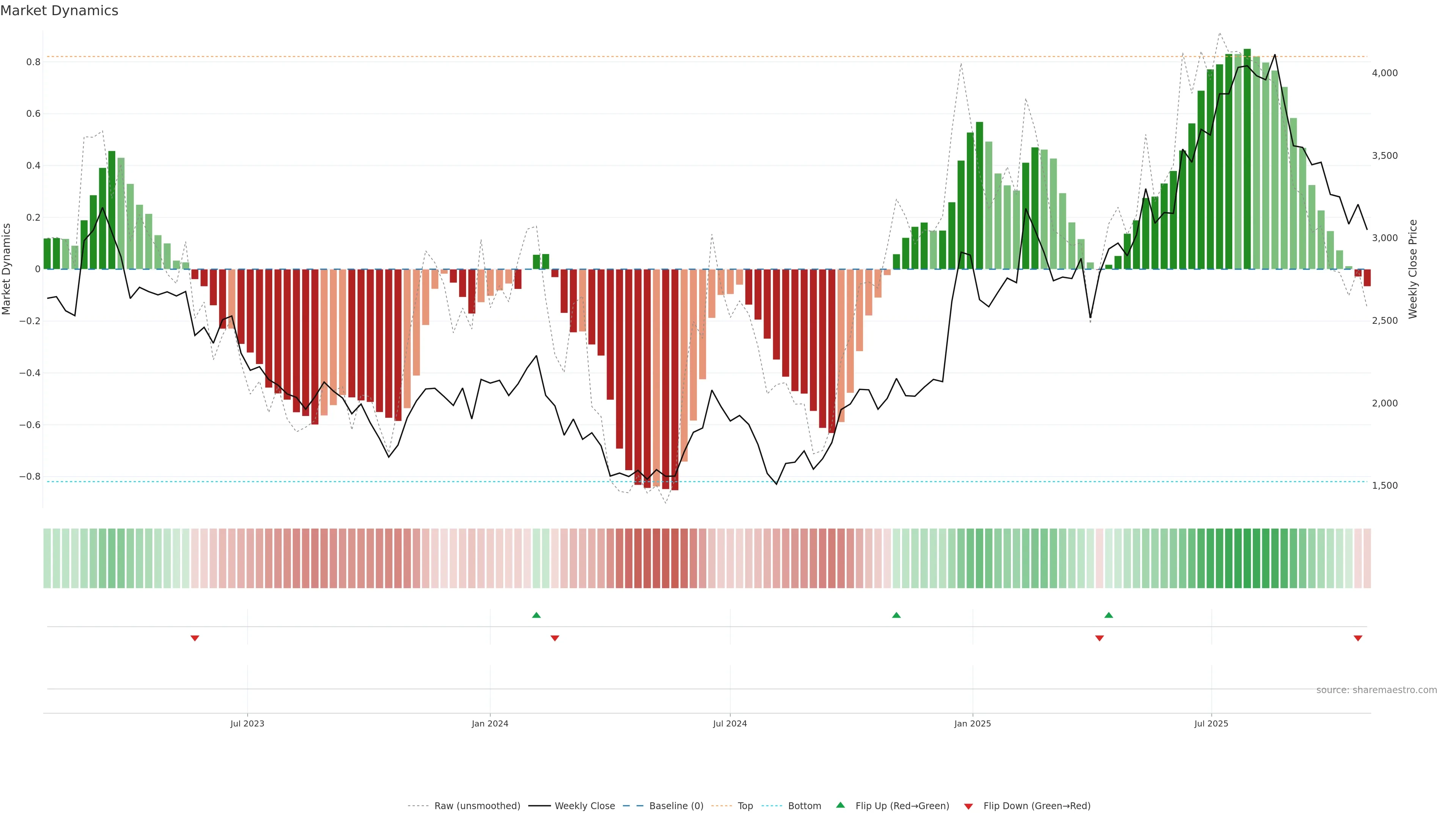Click the green Flip Up triangle in legend
Screen dimensions: 1456x819
tap(841, 805)
